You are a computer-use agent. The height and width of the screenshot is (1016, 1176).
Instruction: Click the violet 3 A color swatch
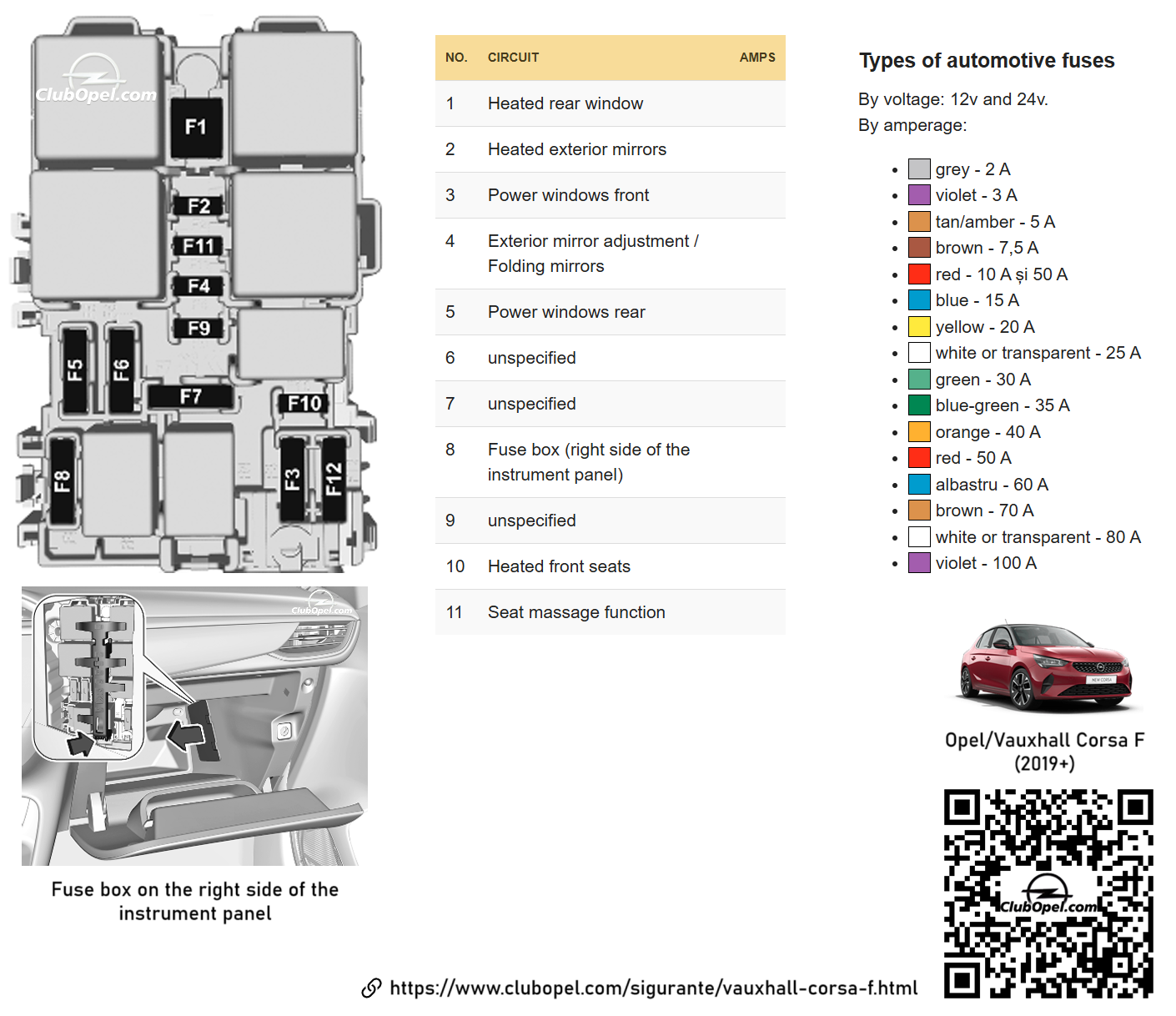pos(919,195)
